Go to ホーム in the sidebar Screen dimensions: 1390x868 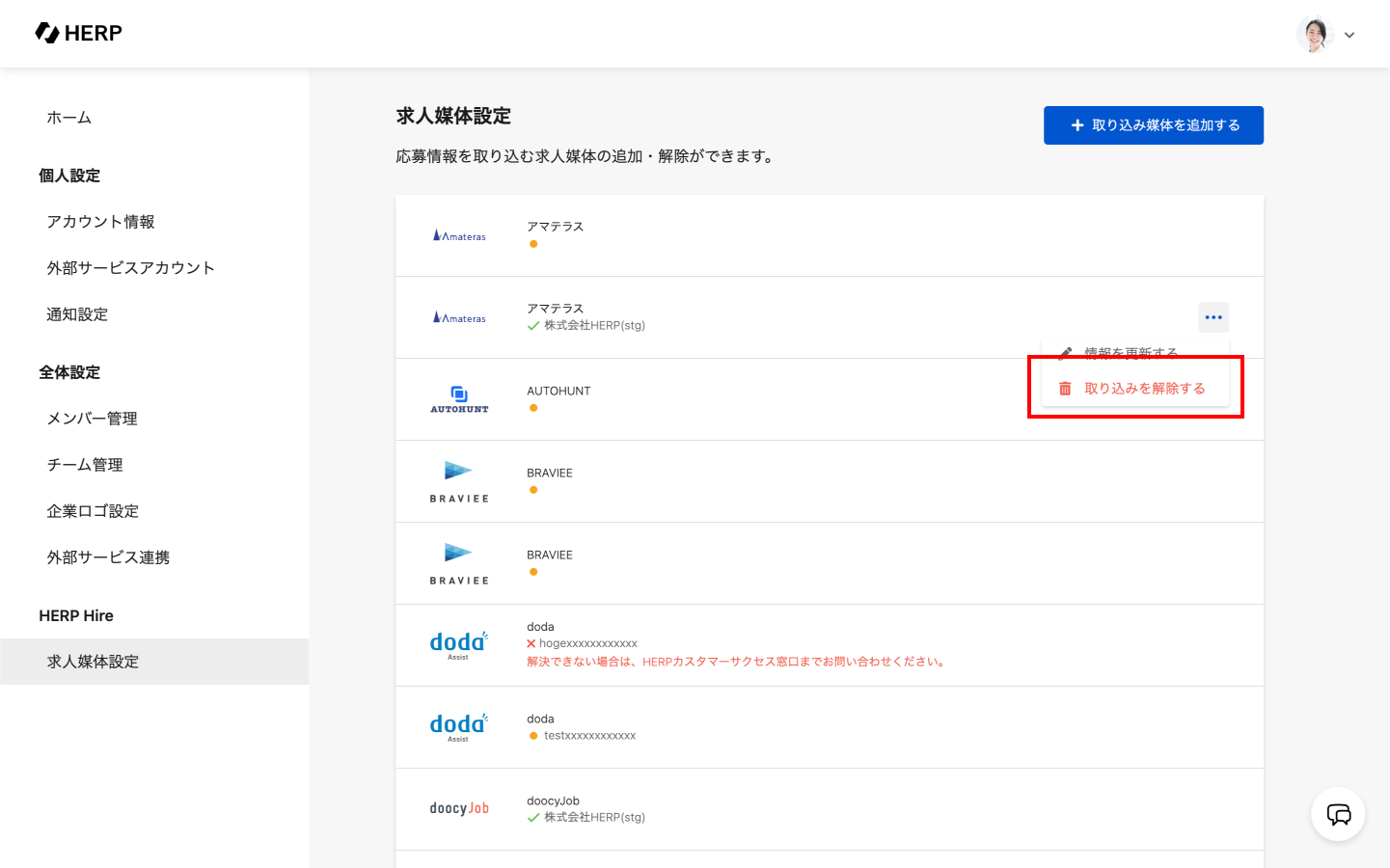[69, 118]
